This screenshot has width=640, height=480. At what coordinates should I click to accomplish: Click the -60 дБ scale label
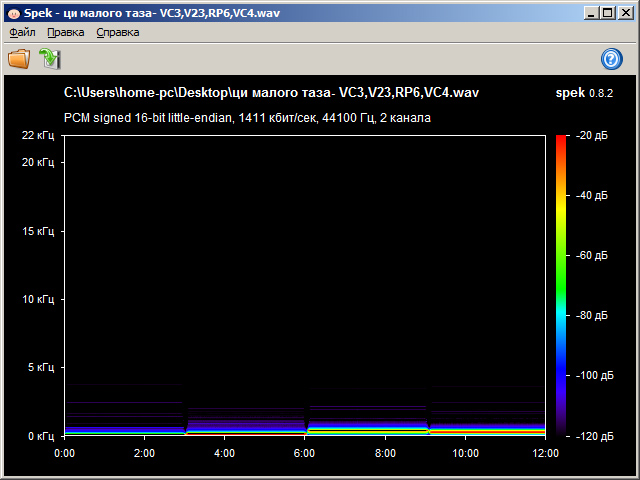[x=591, y=255]
